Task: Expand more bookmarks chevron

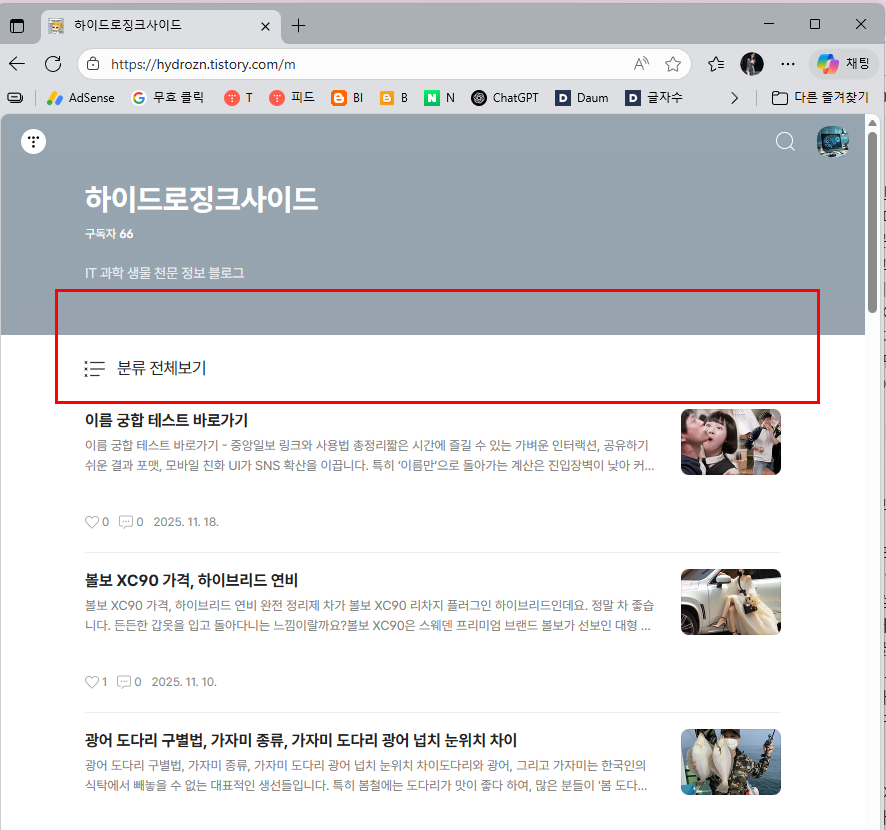Action: click(734, 98)
